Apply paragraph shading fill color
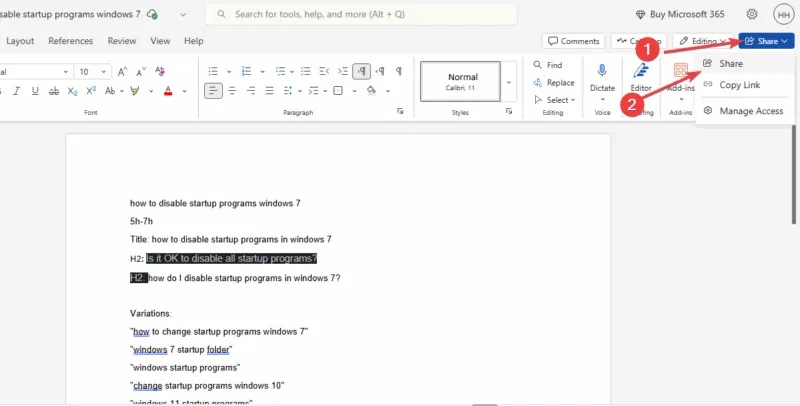The height and width of the screenshot is (406, 800). tap(371, 91)
